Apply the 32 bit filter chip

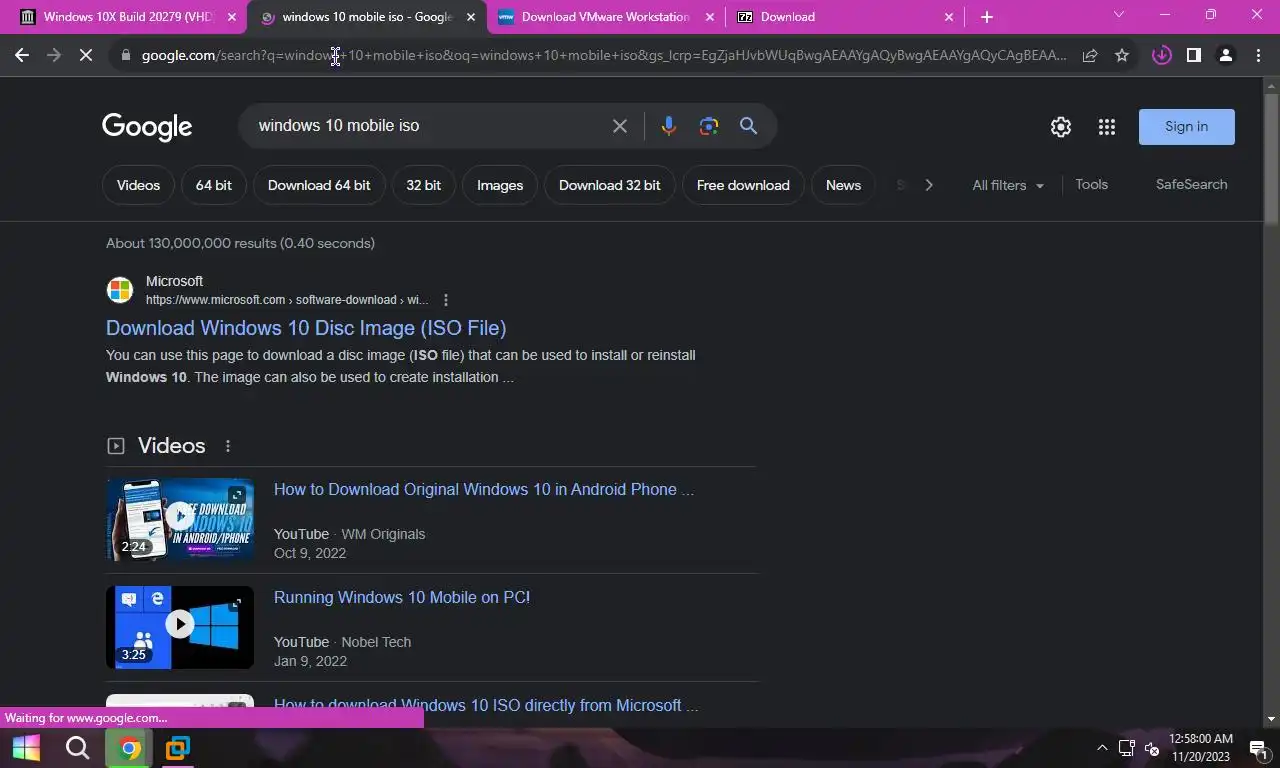(x=423, y=185)
